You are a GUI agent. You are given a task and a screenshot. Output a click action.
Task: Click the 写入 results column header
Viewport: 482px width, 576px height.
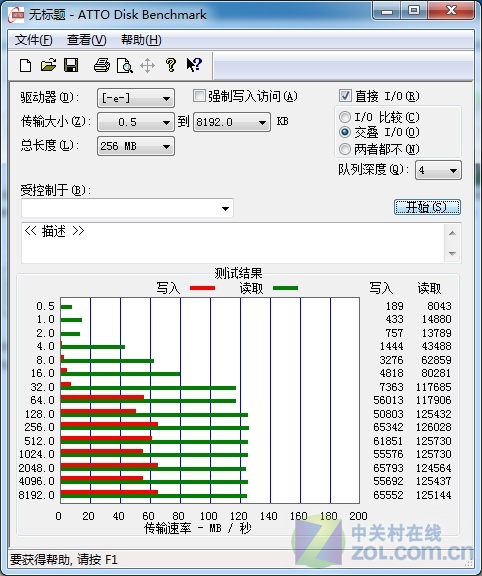[x=381, y=288]
